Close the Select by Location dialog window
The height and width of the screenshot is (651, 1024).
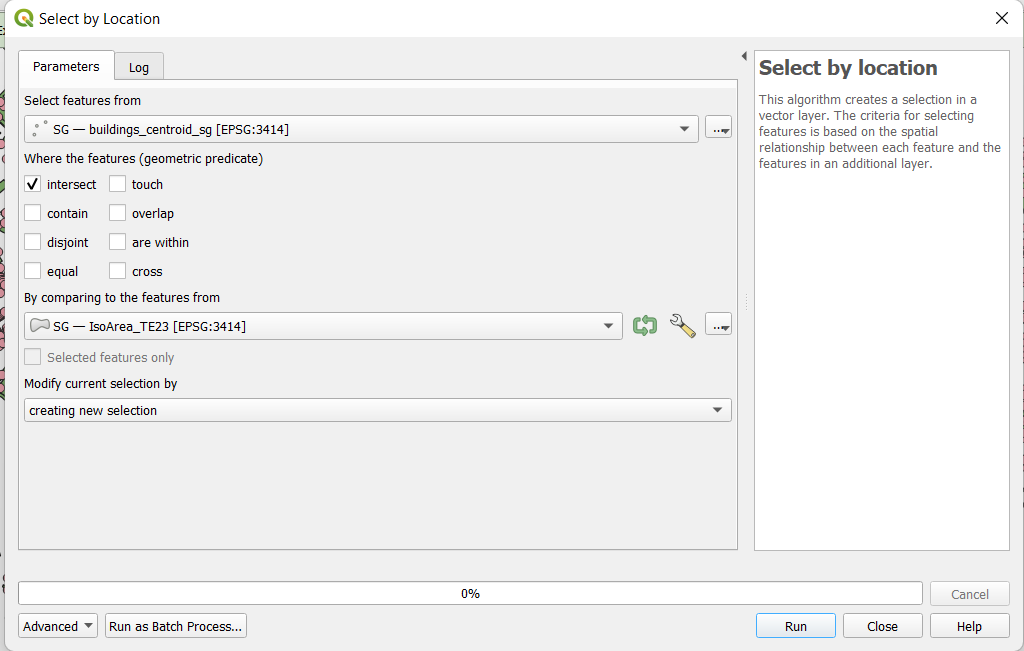point(1001,18)
